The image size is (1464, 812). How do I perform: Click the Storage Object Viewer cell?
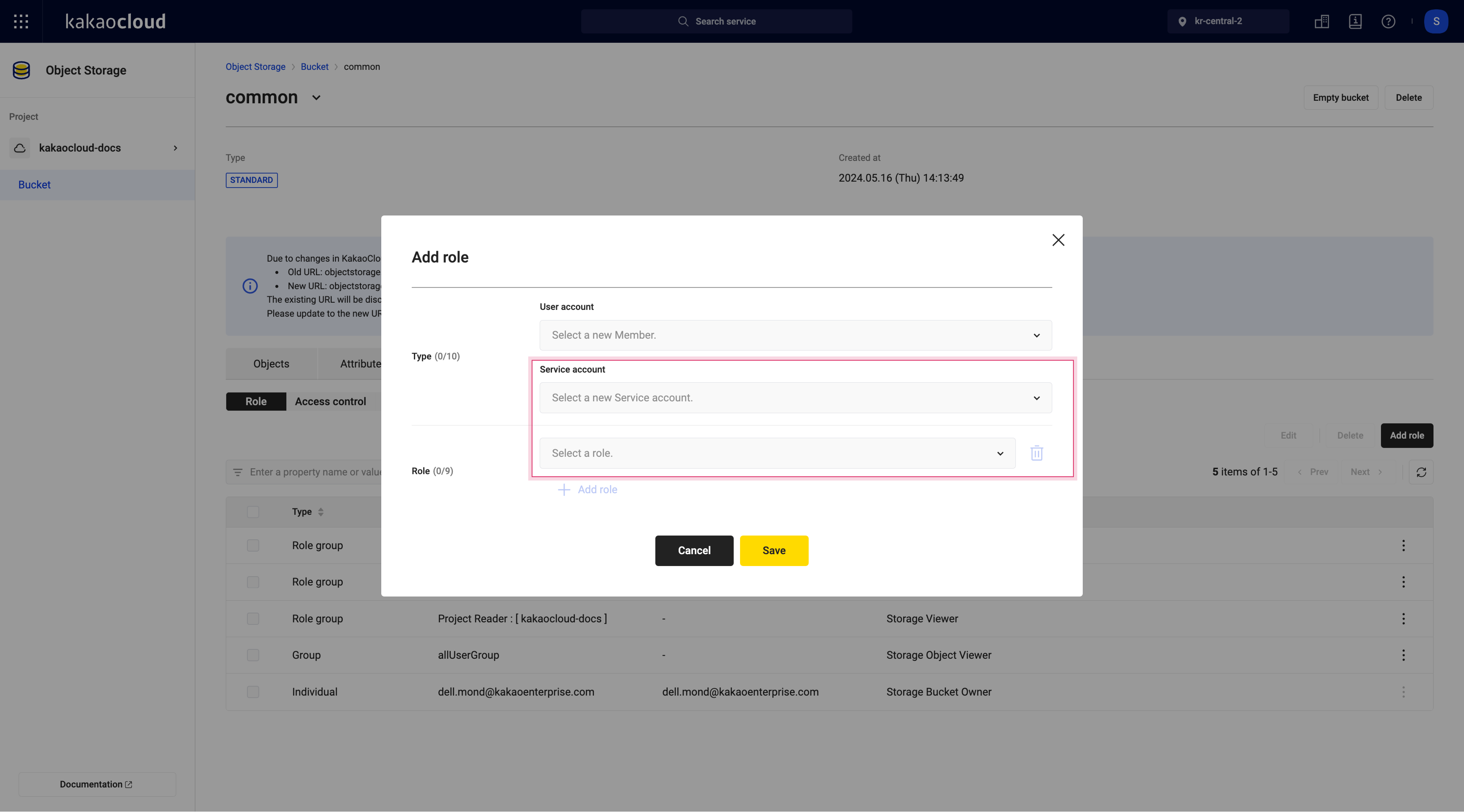coord(939,655)
